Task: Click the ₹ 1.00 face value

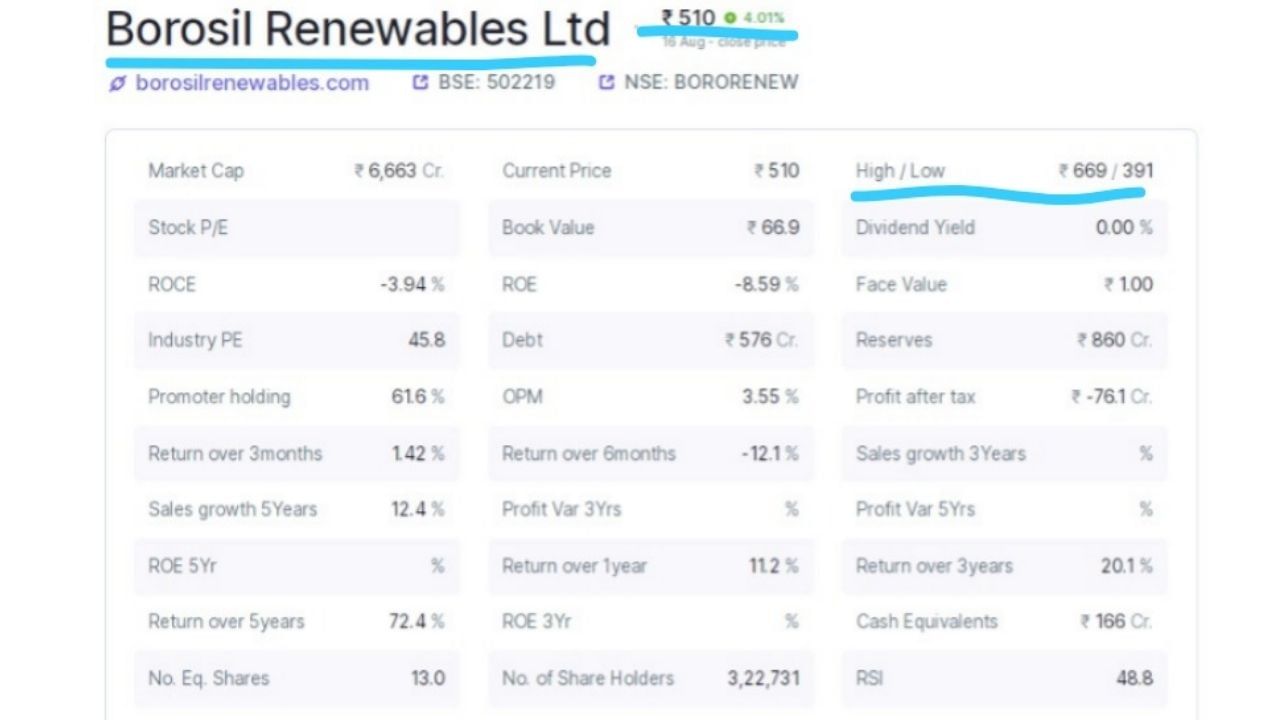Action: pyautogui.click(x=1128, y=285)
